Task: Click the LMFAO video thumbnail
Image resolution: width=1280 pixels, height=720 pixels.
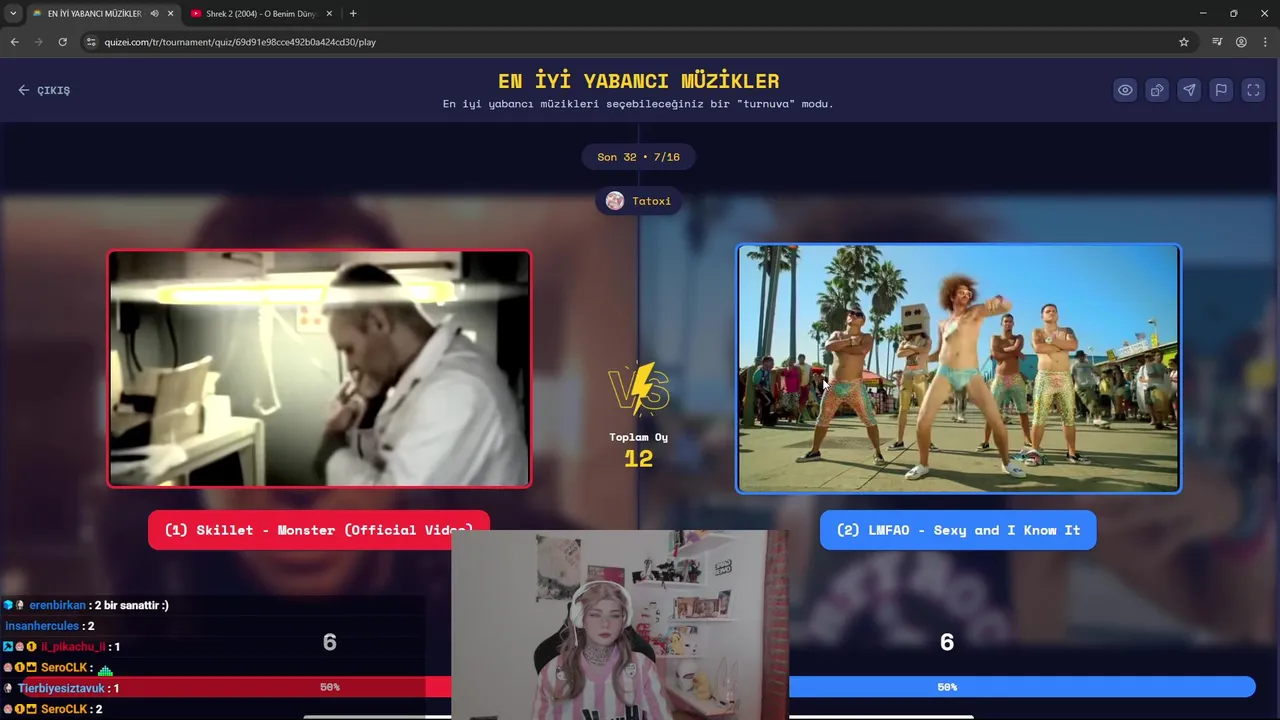Action: tap(958, 368)
